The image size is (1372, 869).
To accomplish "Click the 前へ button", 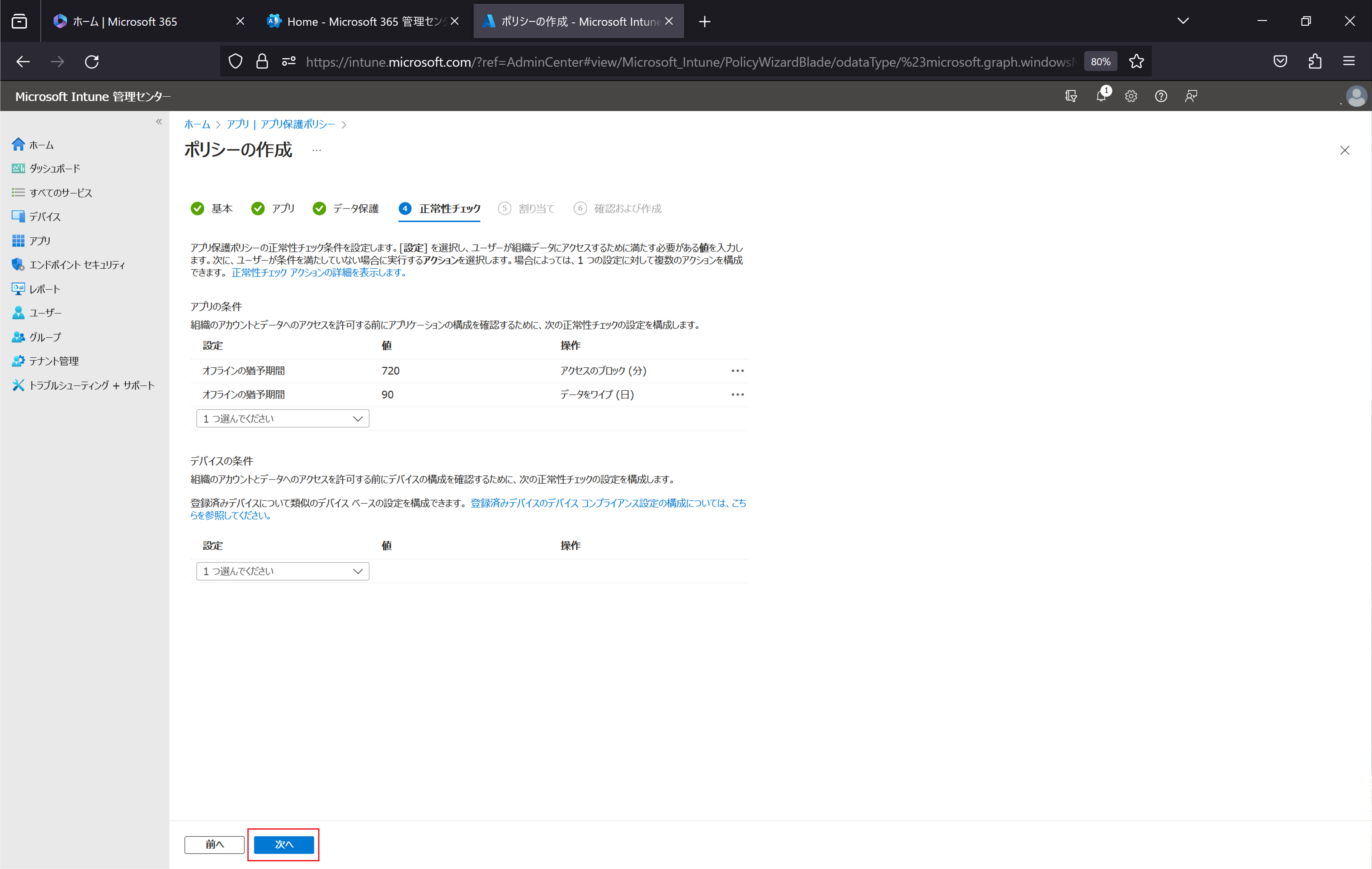I will coord(214,844).
